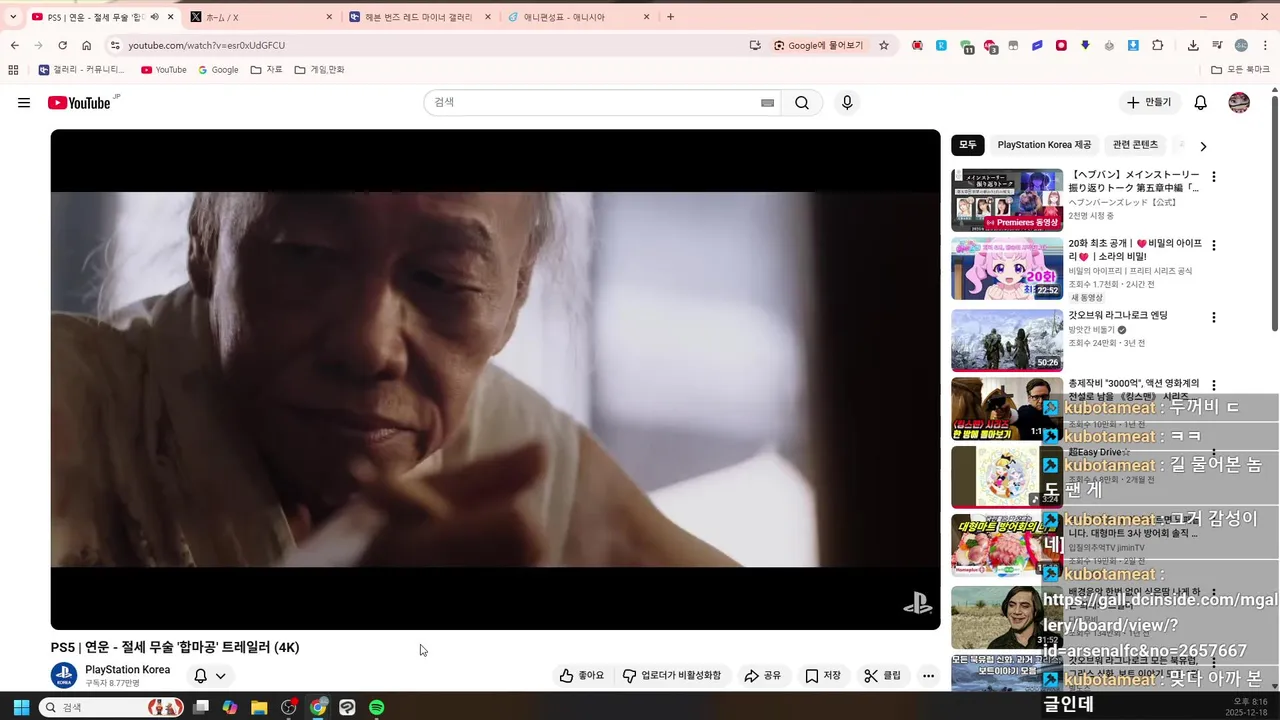Open more actions ellipsis under video

(x=928, y=676)
